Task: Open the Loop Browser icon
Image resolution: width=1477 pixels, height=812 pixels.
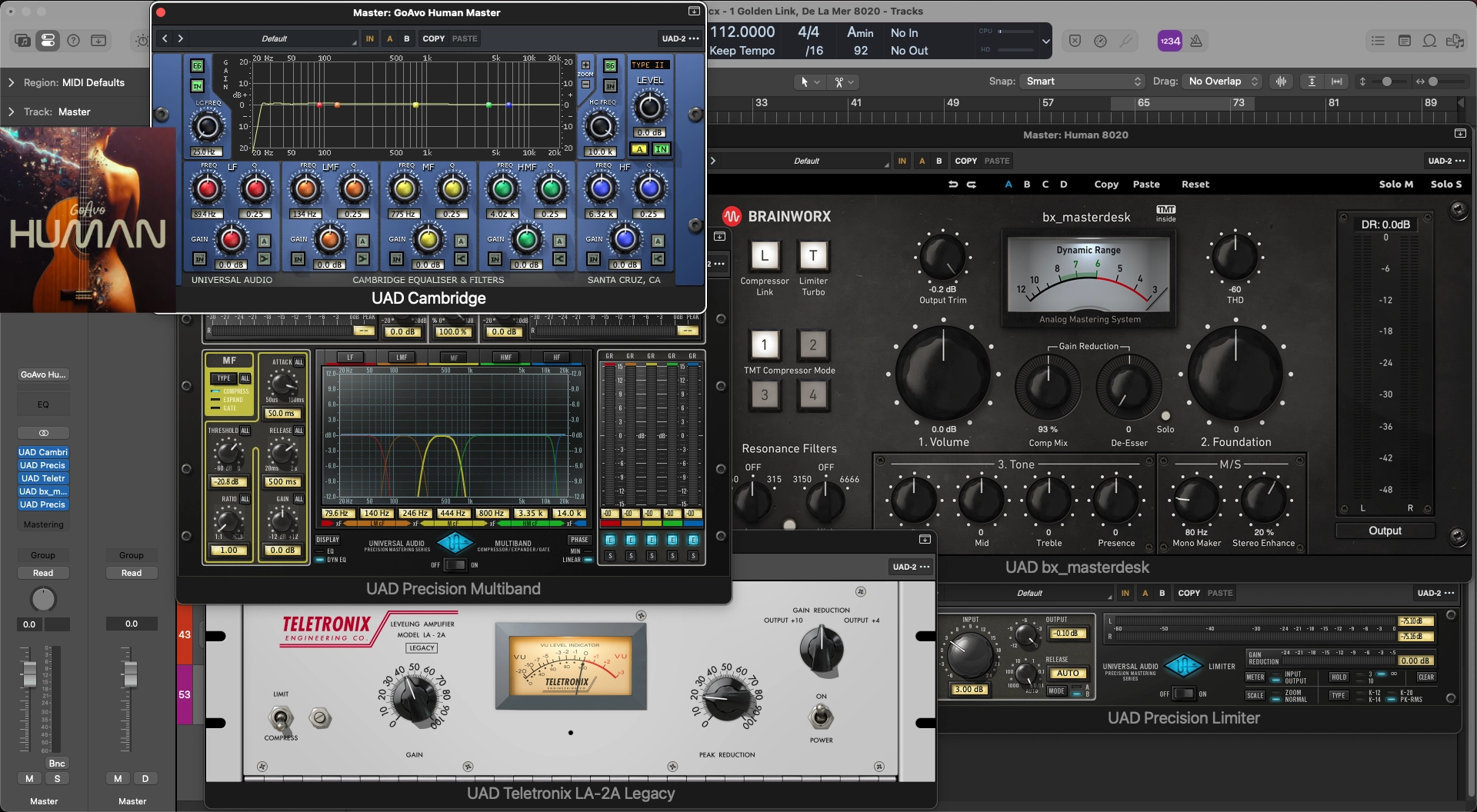Action: point(1429,41)
